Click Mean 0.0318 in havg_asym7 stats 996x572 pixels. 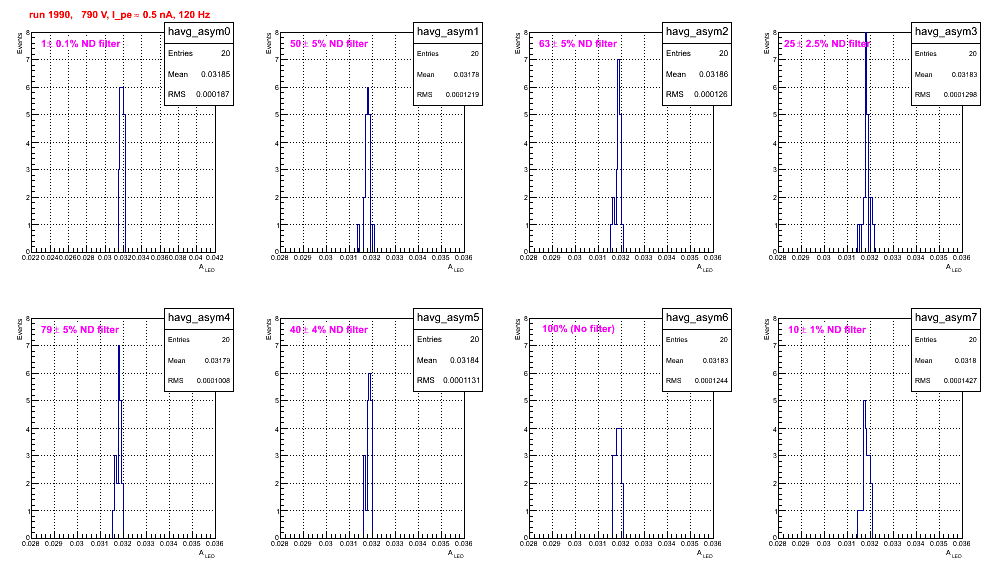pyautogui.click(x=946, y=360)
